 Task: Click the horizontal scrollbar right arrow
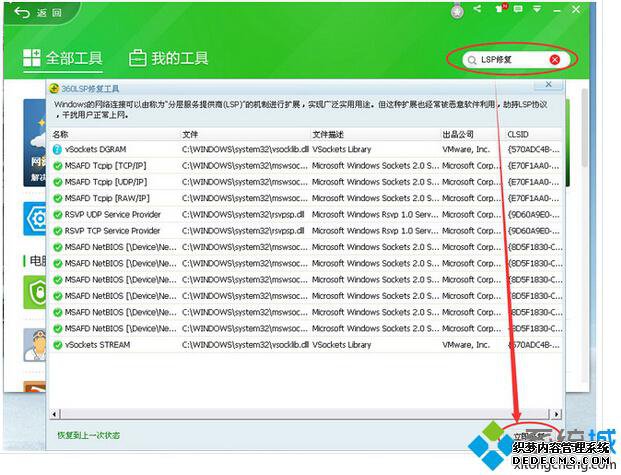click(557, 414)
